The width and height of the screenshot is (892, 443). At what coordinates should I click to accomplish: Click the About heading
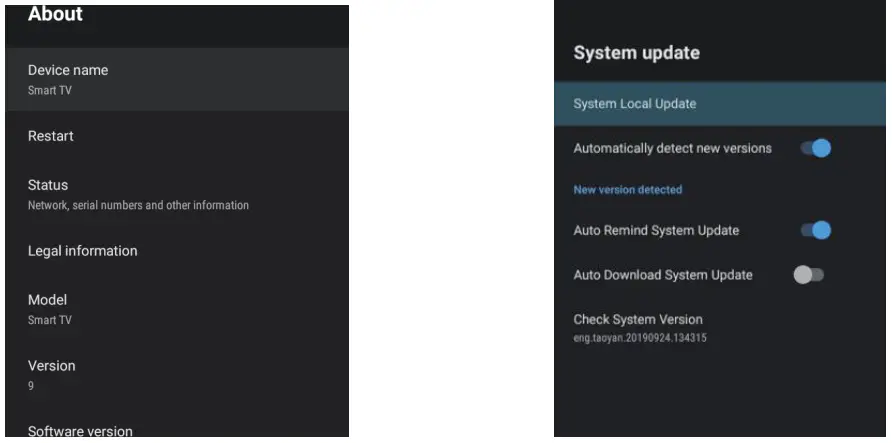pyautogui.click(x=56, y=14)
